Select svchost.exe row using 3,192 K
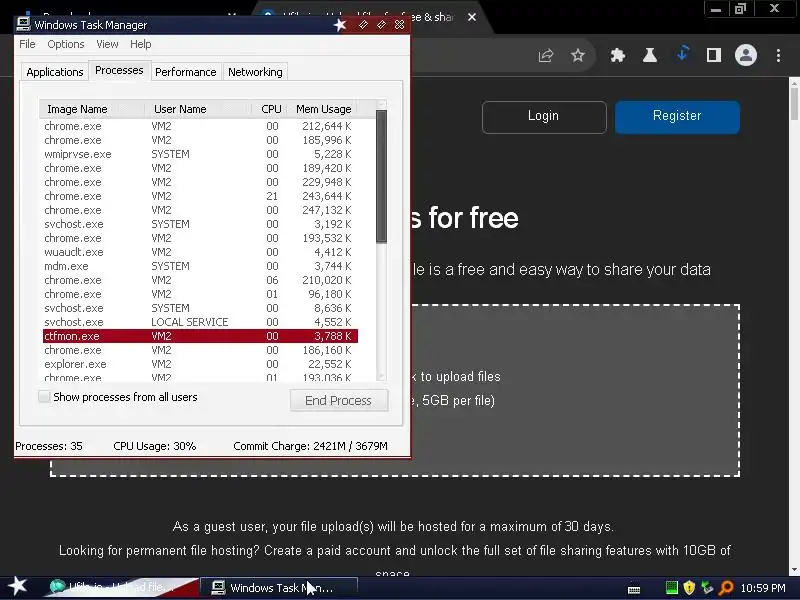Image resolution: width=800 pixels, height=600 pixels. (x=200, y=224)
